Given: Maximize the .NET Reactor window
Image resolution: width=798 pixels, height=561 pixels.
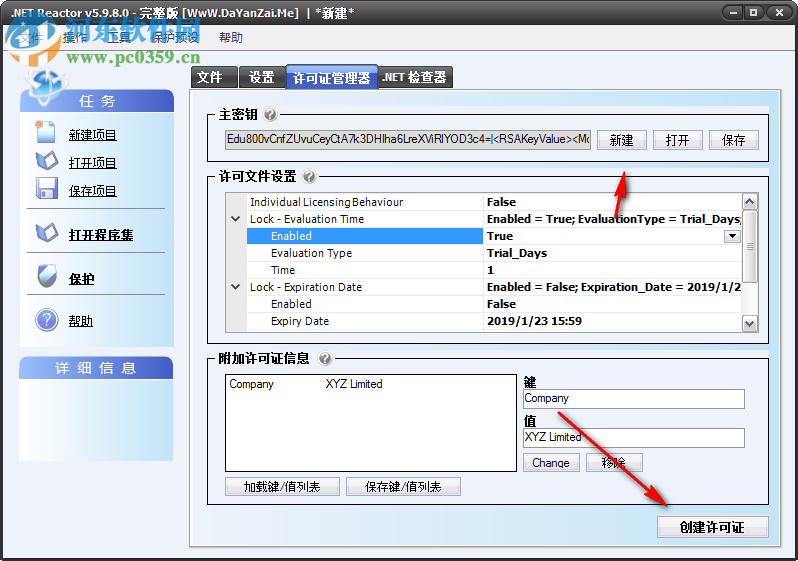Looking at the screenshot, I should pyautogui.click(x=754, y=13).
